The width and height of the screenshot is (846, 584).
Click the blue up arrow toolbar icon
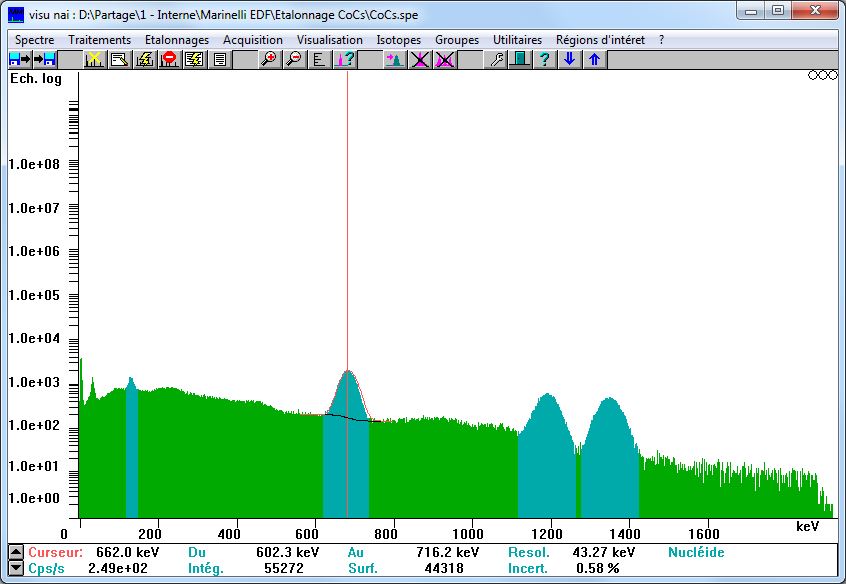(594, 60)
